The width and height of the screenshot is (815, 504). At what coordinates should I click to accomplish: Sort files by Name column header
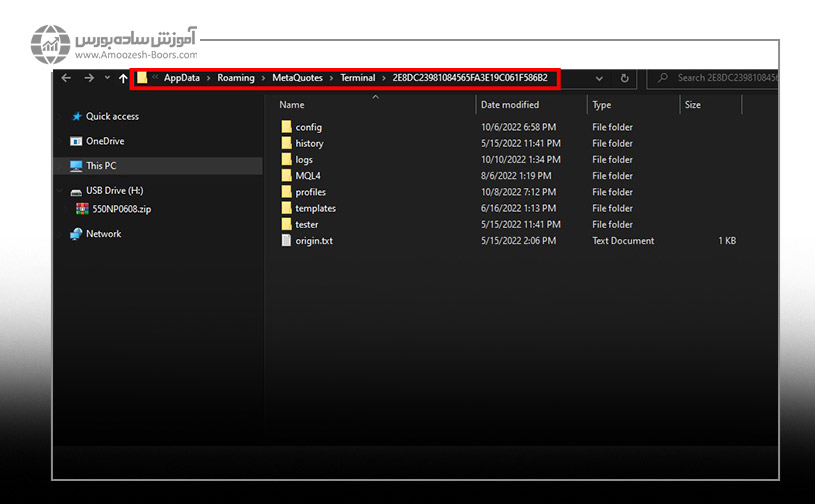click(292, 105)
